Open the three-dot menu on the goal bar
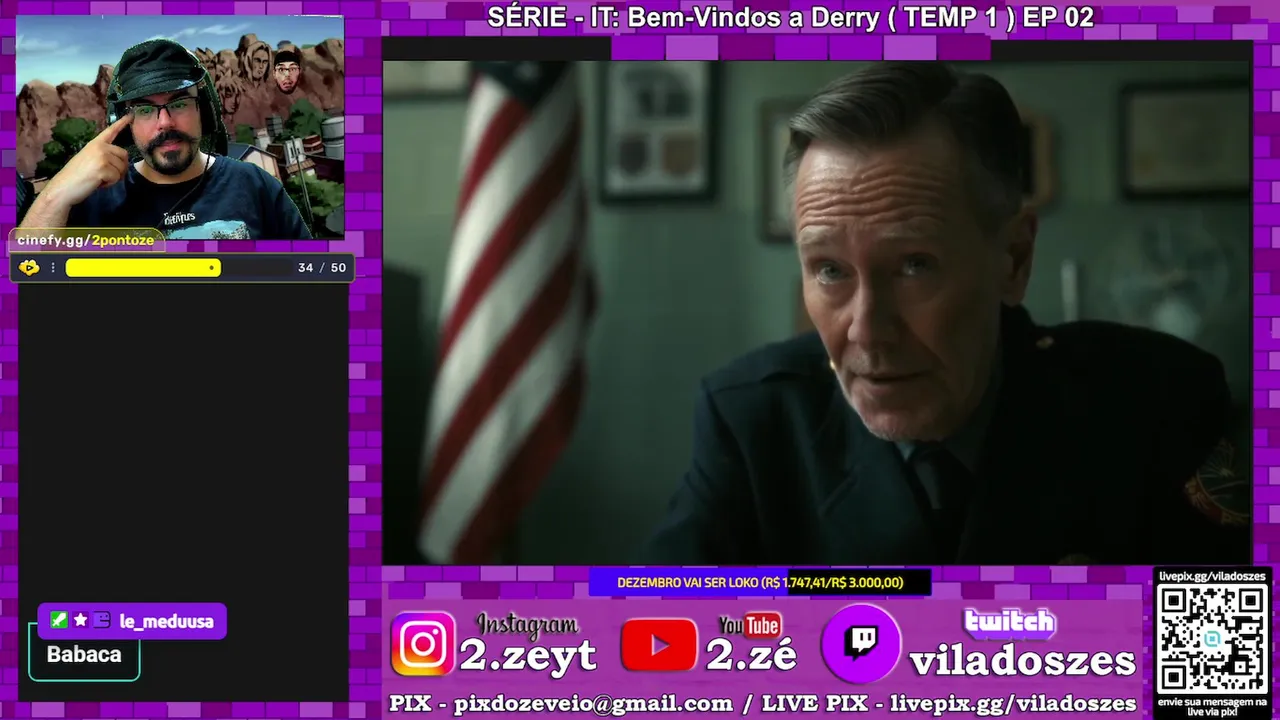This screenshot has height=720, width=1280. 53,268
